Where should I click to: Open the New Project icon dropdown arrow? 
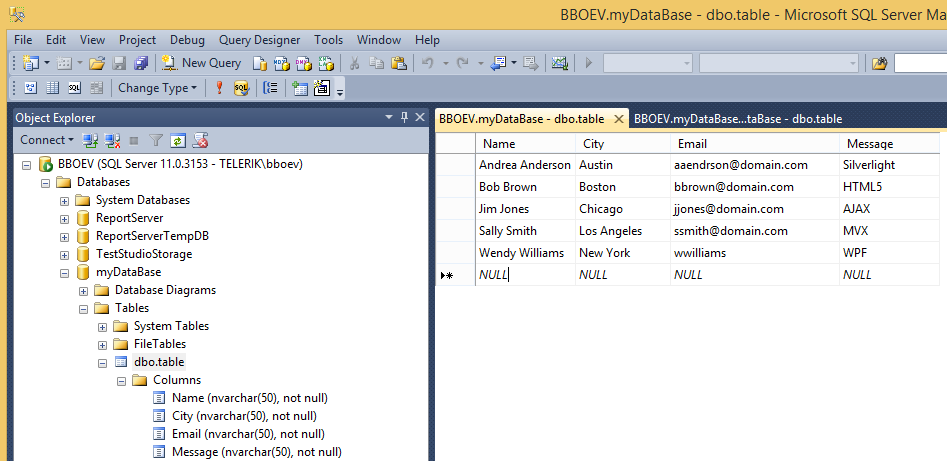click(x=47, y=63)
